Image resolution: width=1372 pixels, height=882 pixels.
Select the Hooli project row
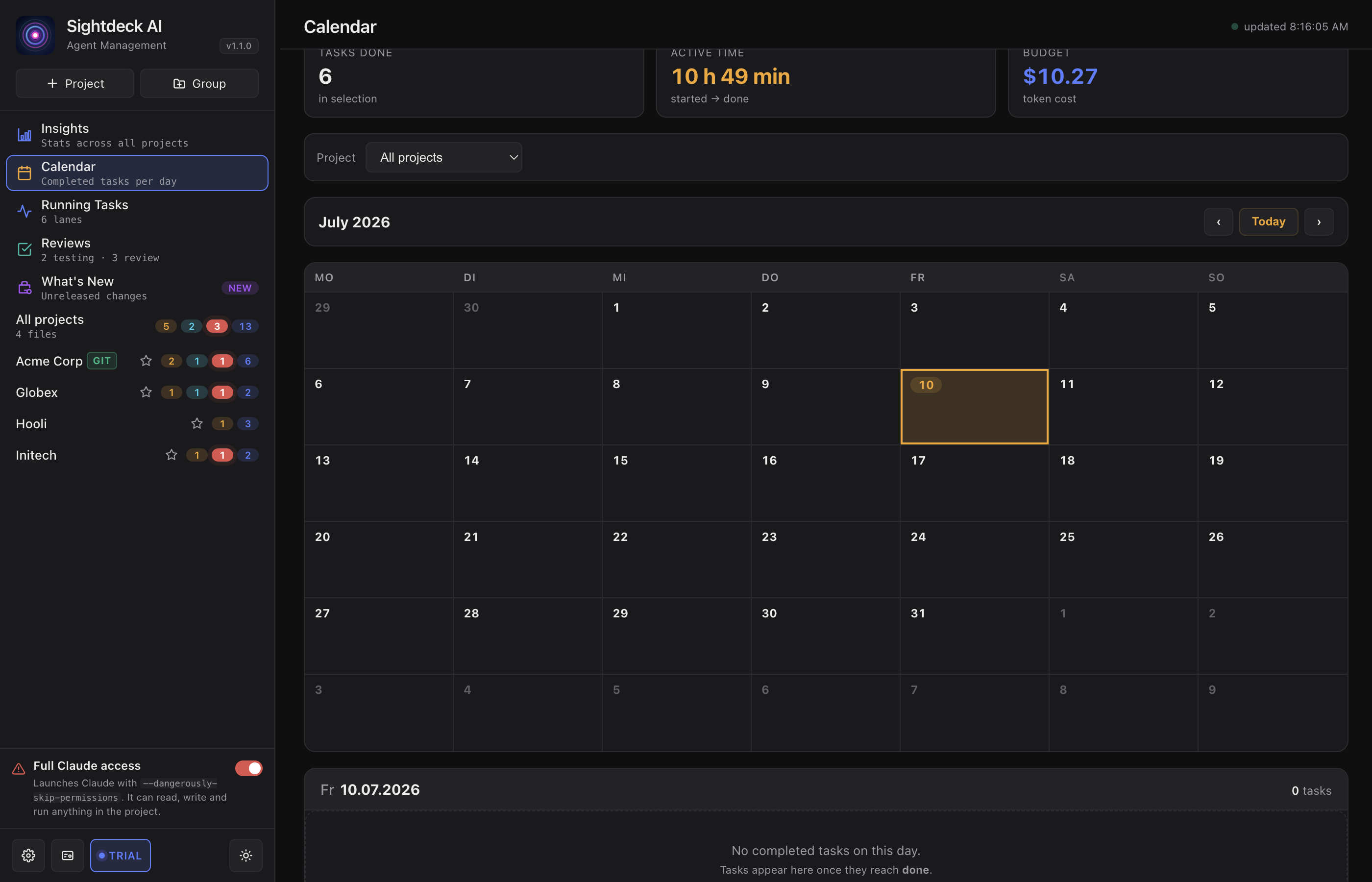pyautogui.click(x=137, y=424)
